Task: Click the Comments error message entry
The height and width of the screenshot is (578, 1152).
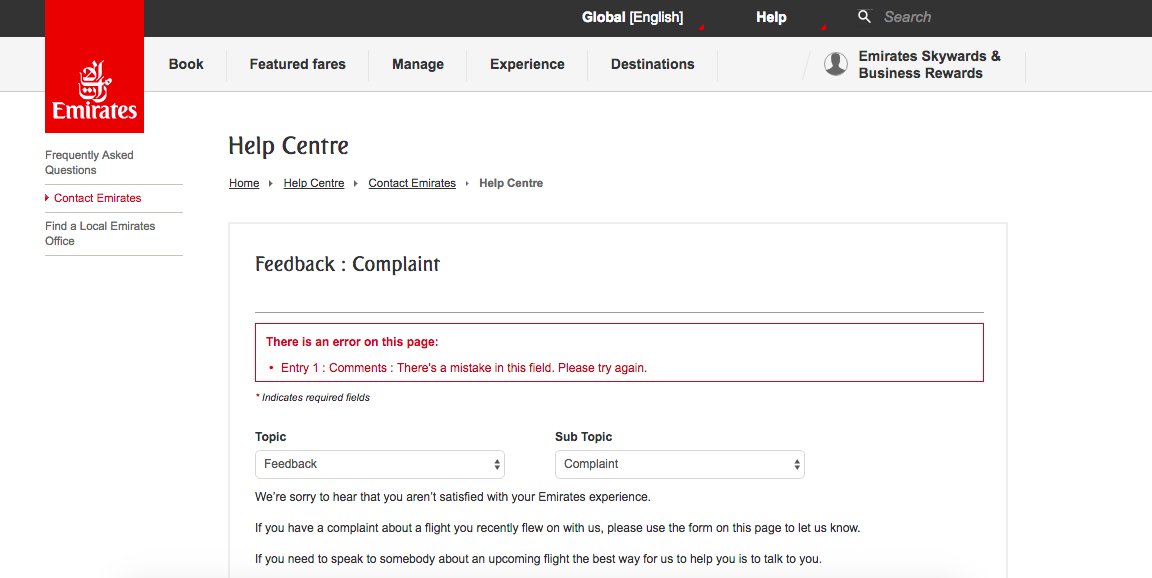Action: point(464,368)
